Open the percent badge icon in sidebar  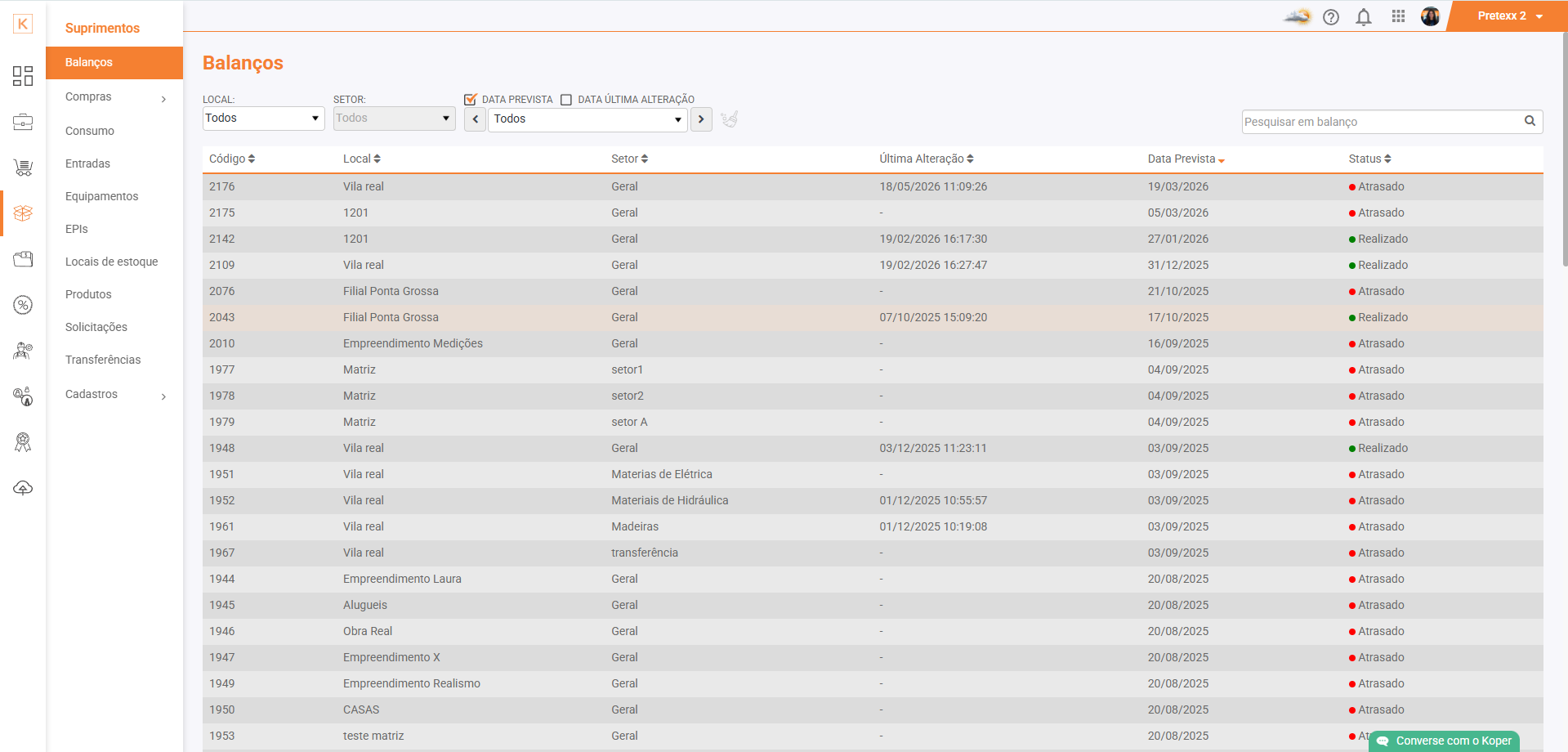(x=23, y=305)
